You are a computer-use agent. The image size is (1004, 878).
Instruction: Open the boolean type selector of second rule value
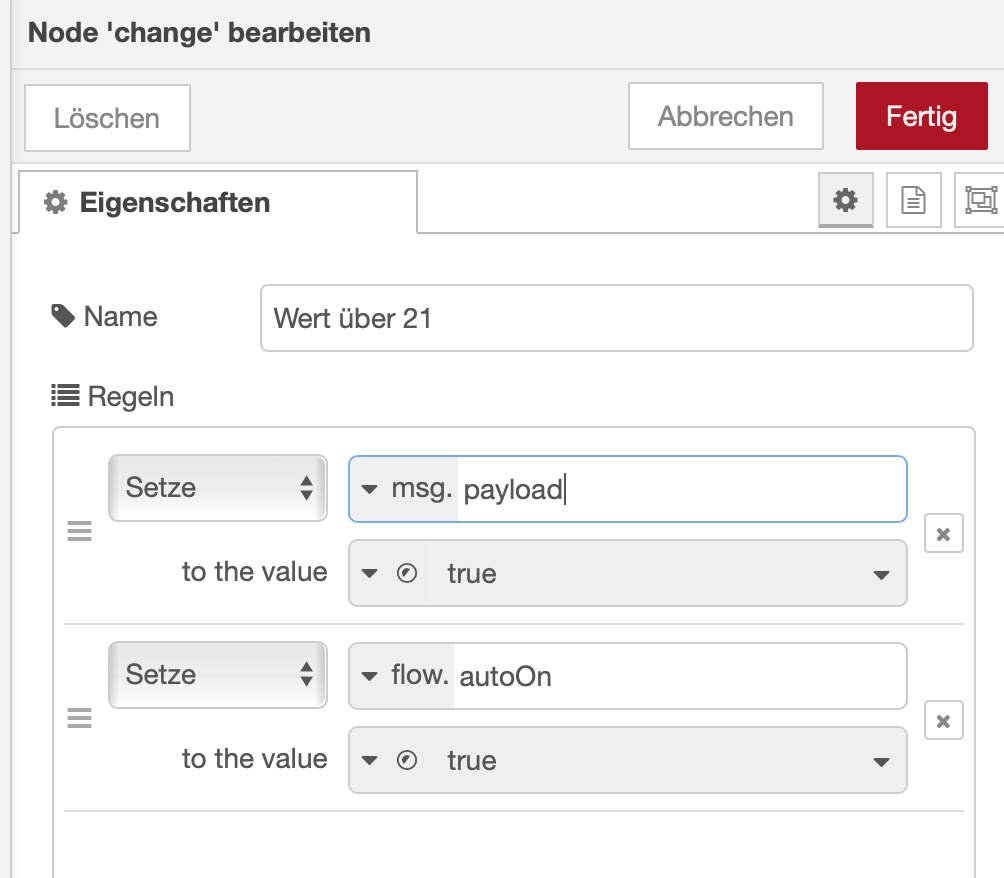[391, 761]
